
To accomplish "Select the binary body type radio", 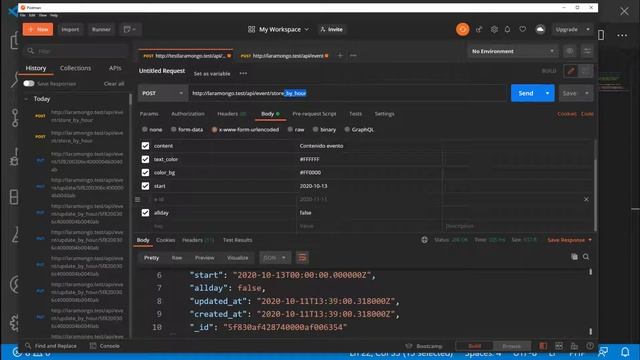I will coord(315,129).
